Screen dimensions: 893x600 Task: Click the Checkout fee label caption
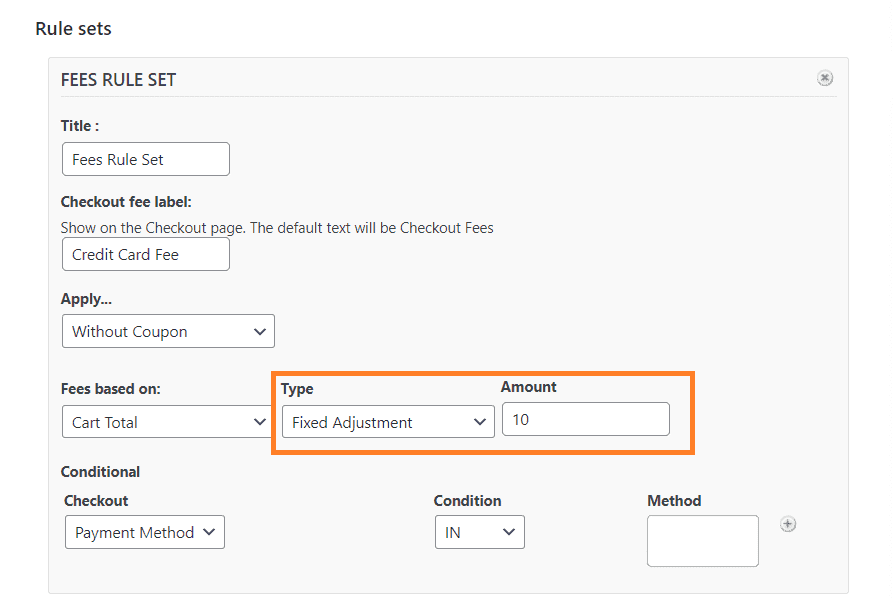click(126, 202)
